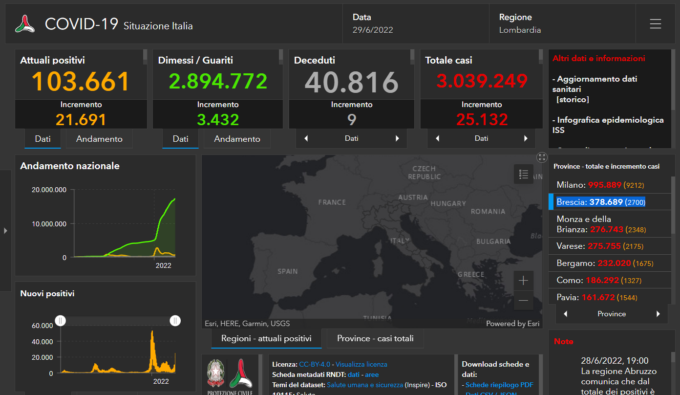Switch to Andamento tab under Dimessi / Guariti
Image resolution: width=680 pixels, height=395 pixels.
tap(237, 139)
